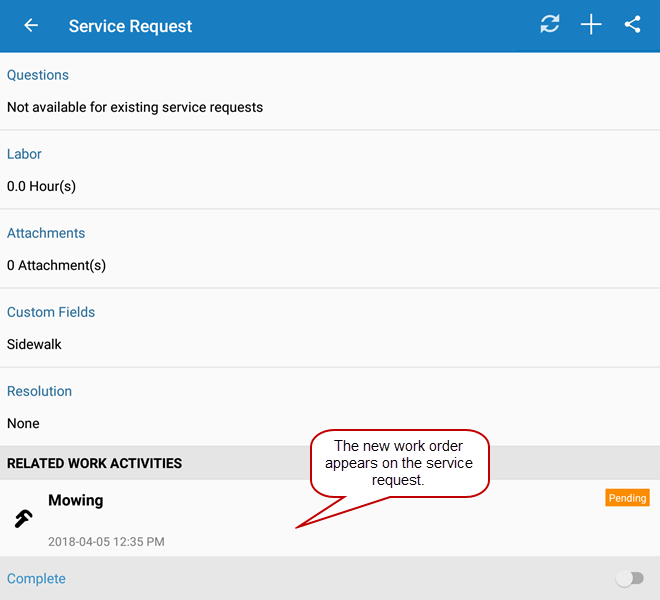This screenshot has height=600, width=660.
Task: Open the Attachments section
Action: pos(46,233)
